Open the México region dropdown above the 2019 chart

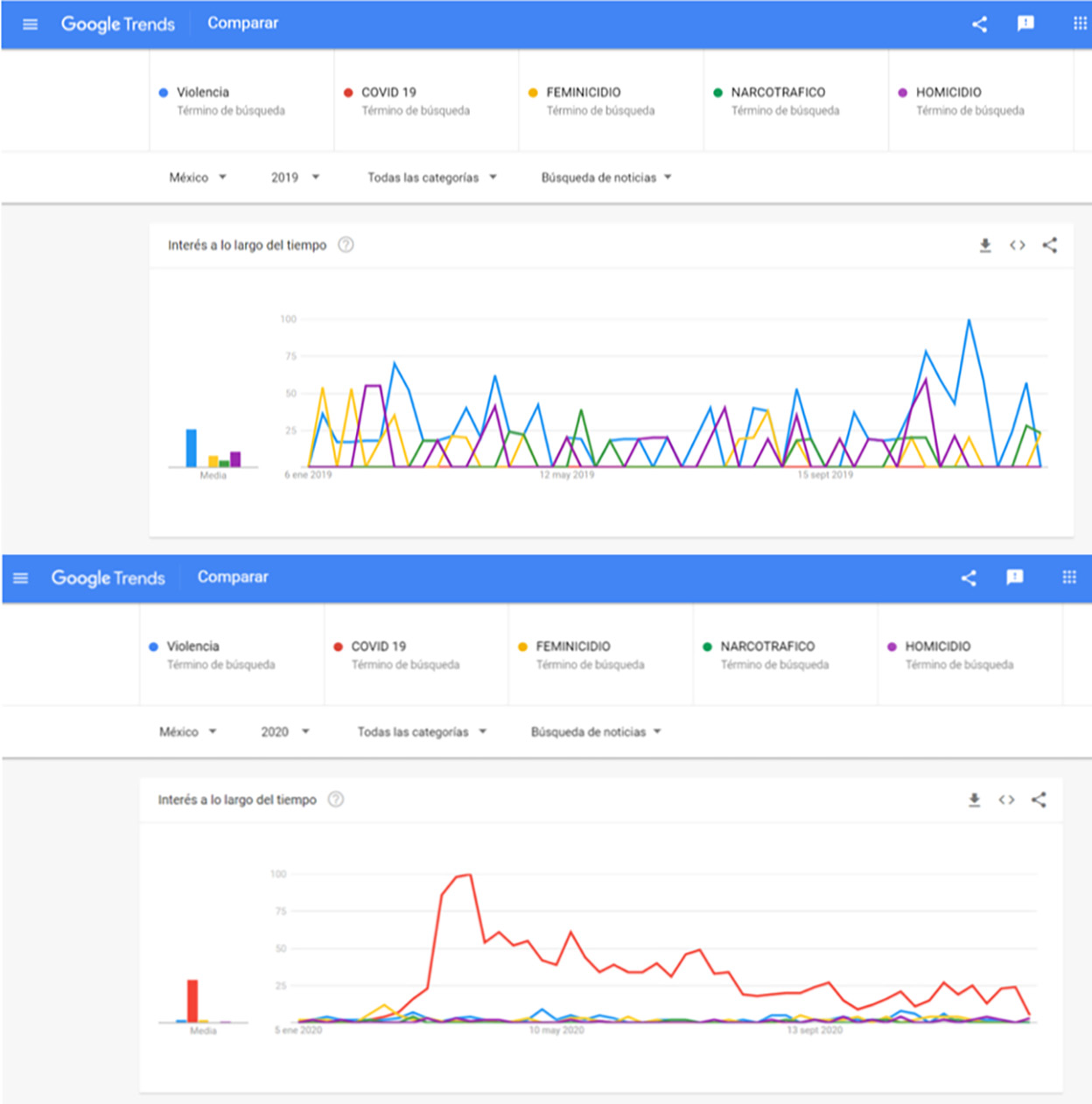click(x=198, y=178)
